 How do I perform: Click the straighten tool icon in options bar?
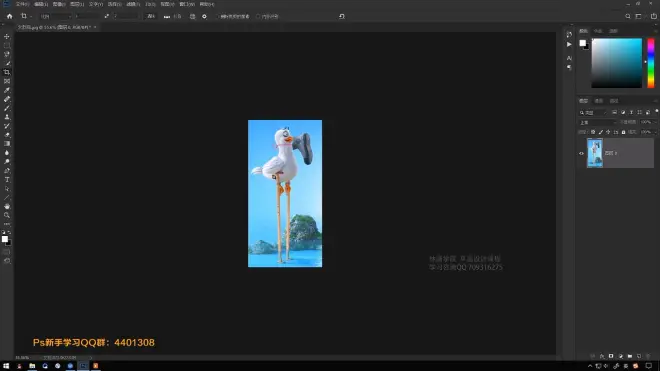coord(167,16)
